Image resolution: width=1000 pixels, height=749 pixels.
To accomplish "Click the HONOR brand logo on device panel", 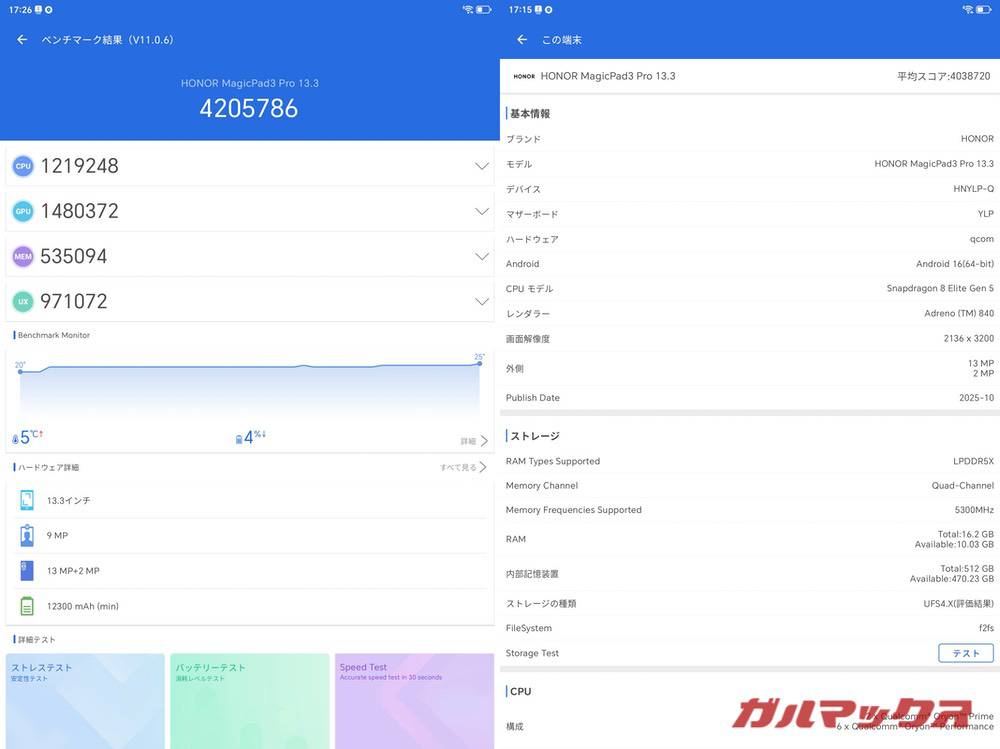I will (x=524, y=75).
